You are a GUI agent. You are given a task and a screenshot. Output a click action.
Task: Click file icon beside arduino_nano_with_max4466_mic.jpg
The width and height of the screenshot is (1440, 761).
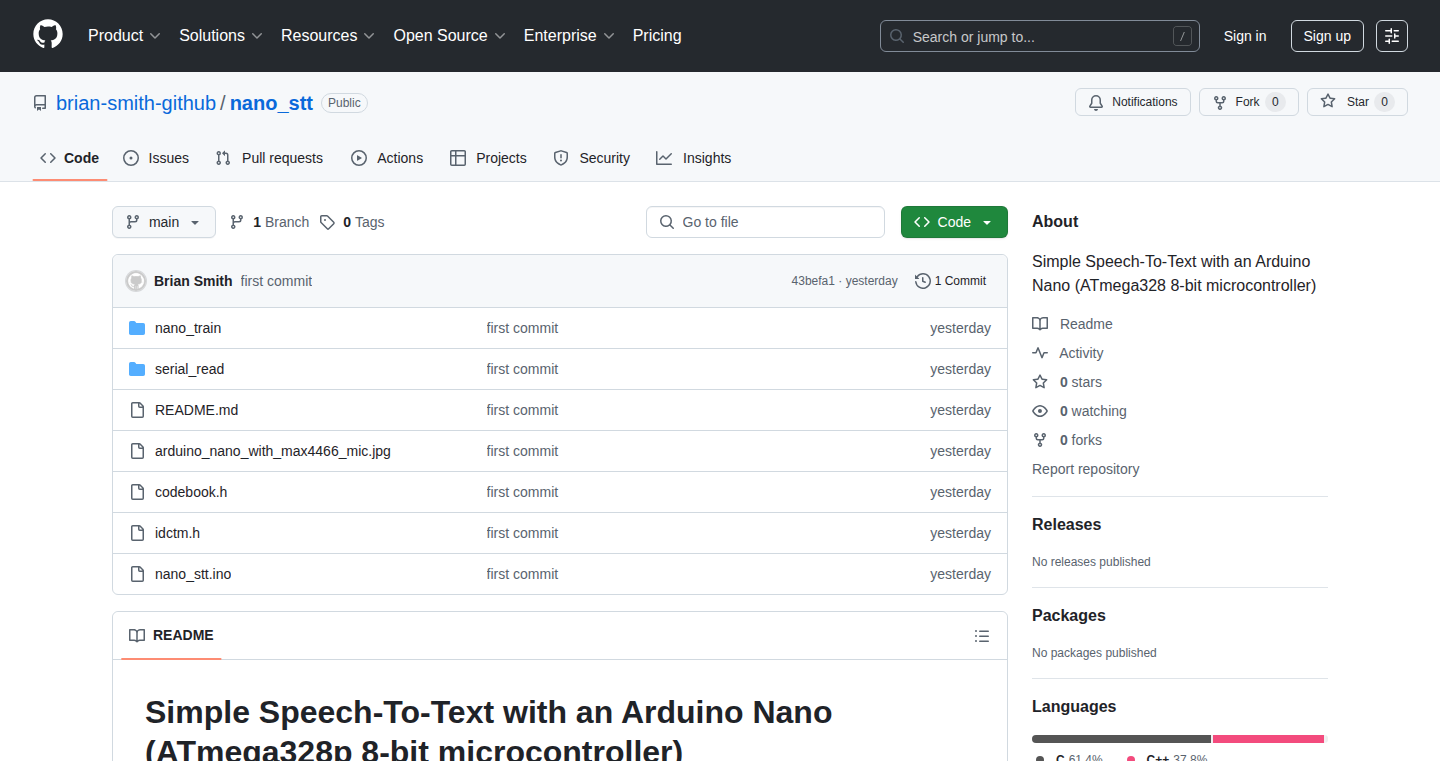tap(137, 451)
